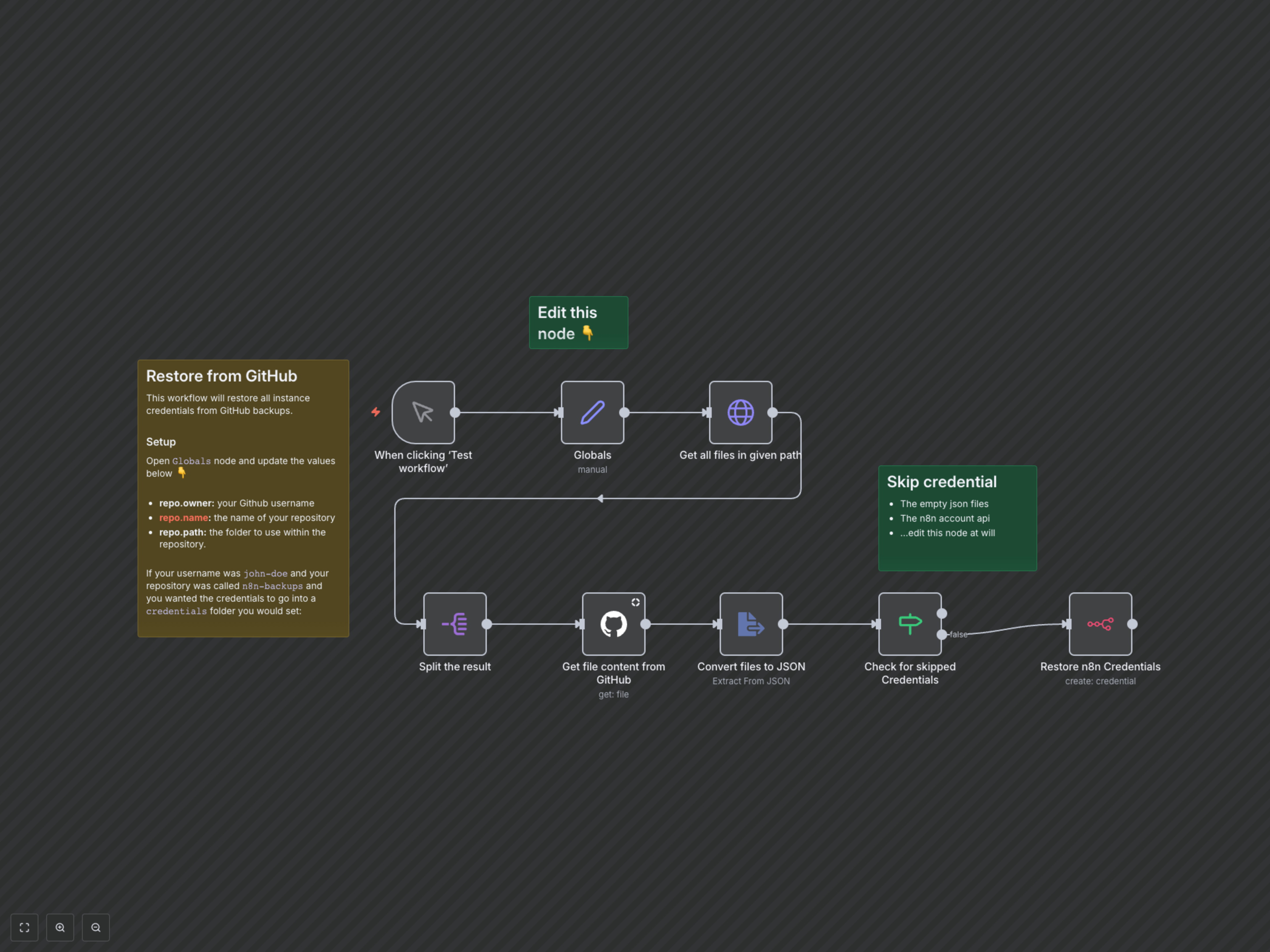The height and width of the screenshot is (952, 1270).
Task: Select the Globals pencil node
Action: click(592, 412)
